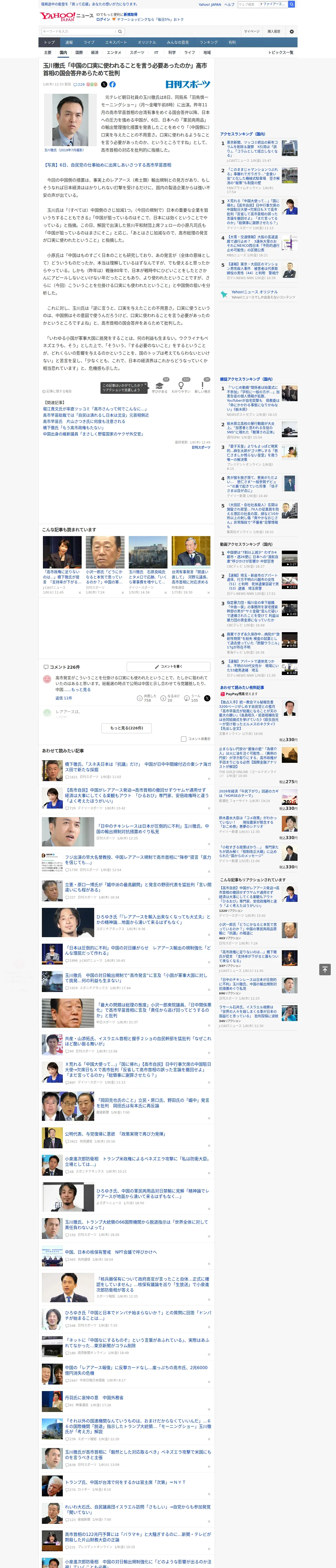
Task: Open the 玉川徹氏 article photo
Action: [70, 120]
